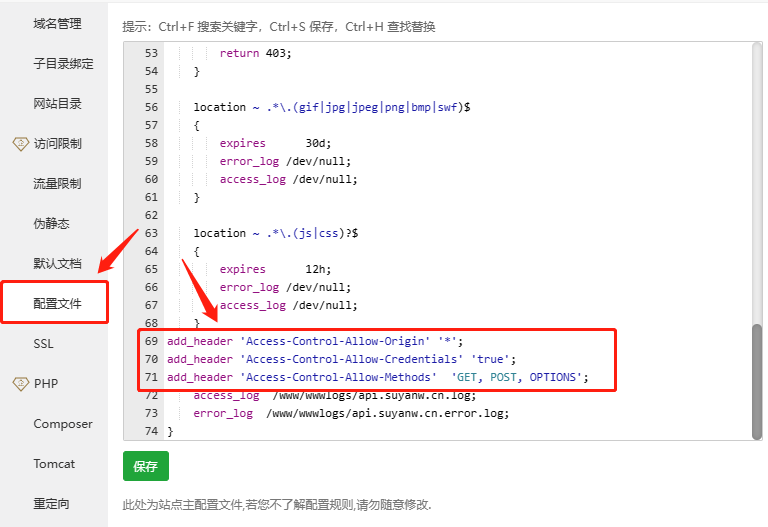The width and height of the screenshot is (768, 527).
Task: Click line number 63 in gutter
Action: point(151,233)
